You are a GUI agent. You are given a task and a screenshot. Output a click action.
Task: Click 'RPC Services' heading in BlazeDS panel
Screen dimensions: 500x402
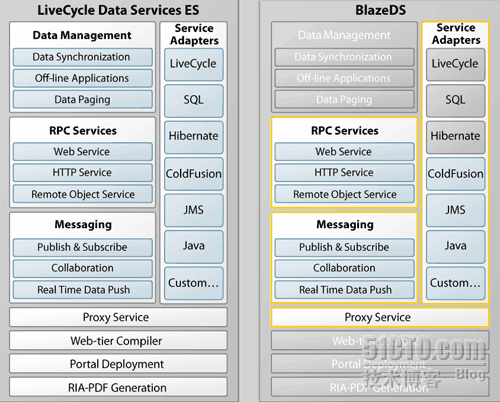345,130
